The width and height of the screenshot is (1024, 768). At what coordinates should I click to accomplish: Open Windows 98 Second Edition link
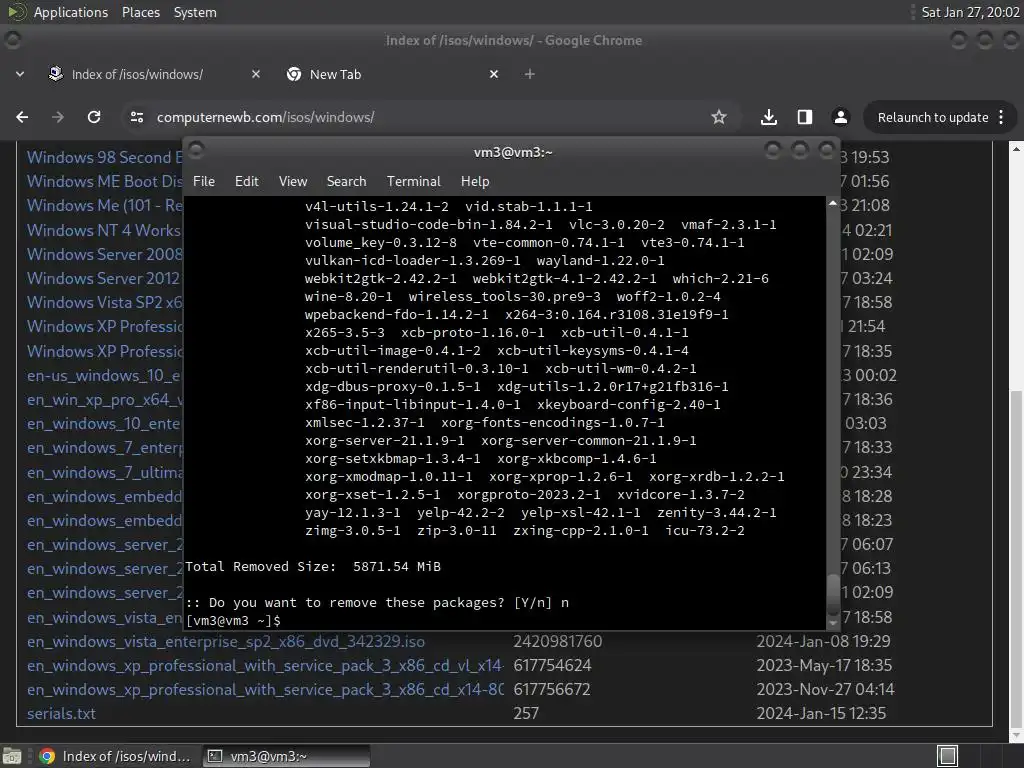(x=104, y=157)
